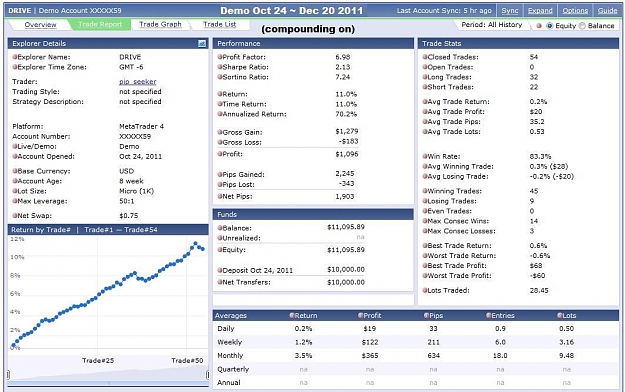Click the info bullet beside Gross Loss
The width and height of the screenshot is (625, 392).
(x=220, y=142)
